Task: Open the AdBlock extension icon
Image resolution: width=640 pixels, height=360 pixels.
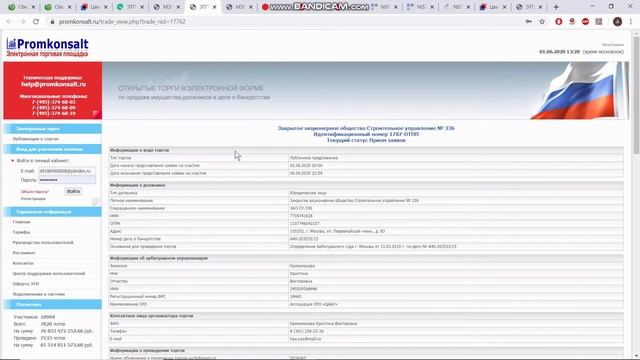Action: 585,22
